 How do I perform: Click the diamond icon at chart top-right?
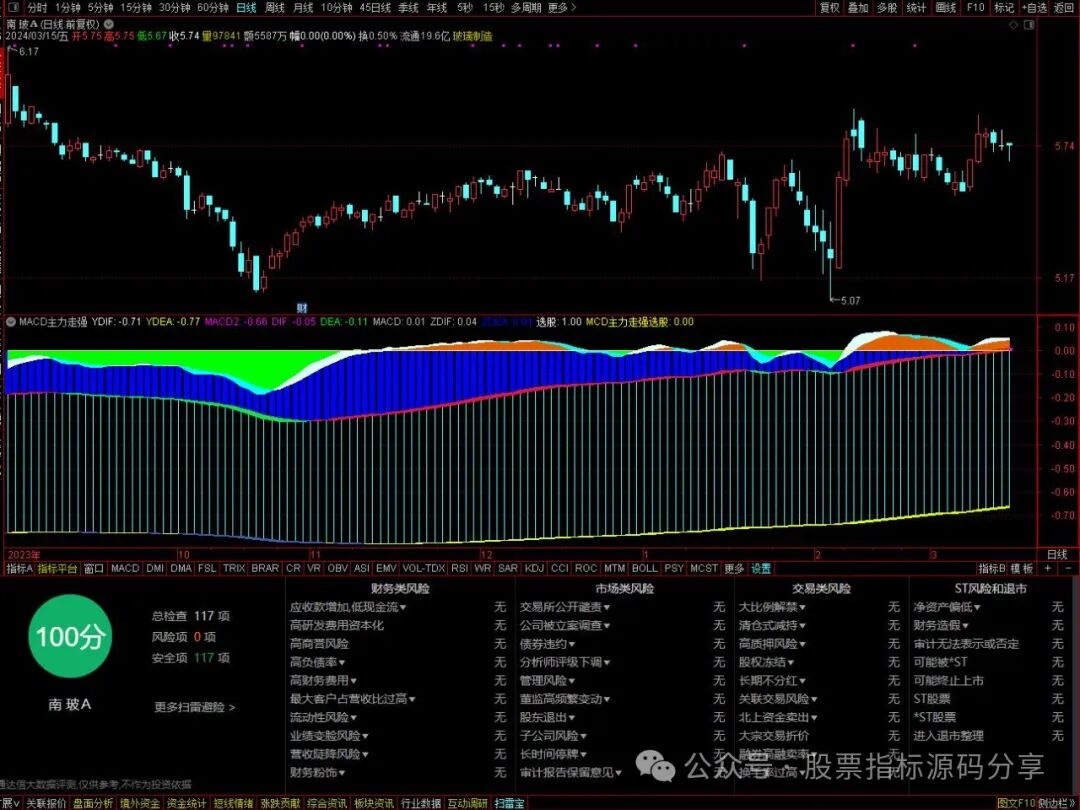[1013, 24]
